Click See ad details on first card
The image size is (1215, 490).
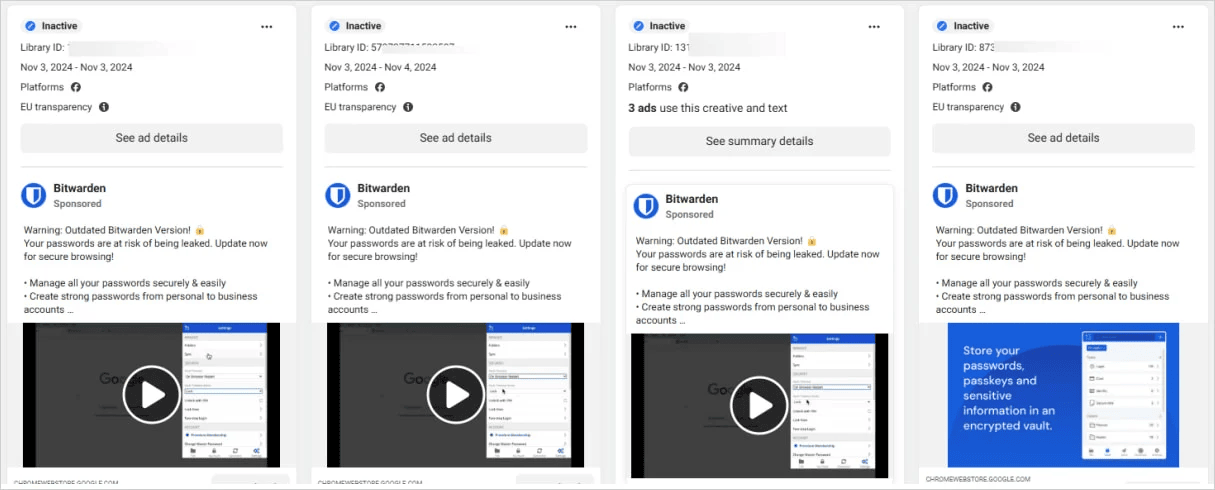(152, 138)
